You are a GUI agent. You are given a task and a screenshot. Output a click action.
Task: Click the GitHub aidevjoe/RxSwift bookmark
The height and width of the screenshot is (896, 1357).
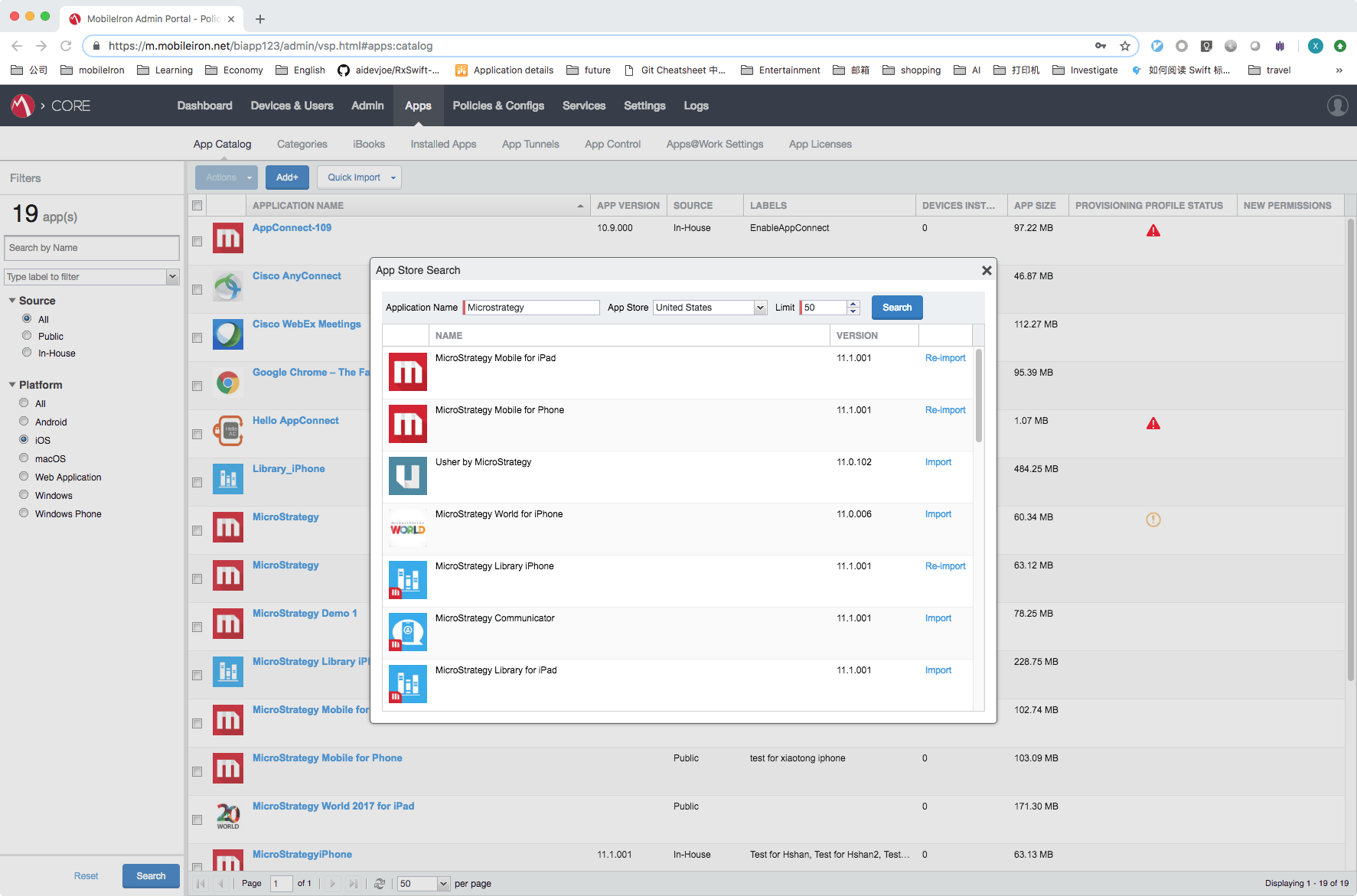tap(389, 70)
